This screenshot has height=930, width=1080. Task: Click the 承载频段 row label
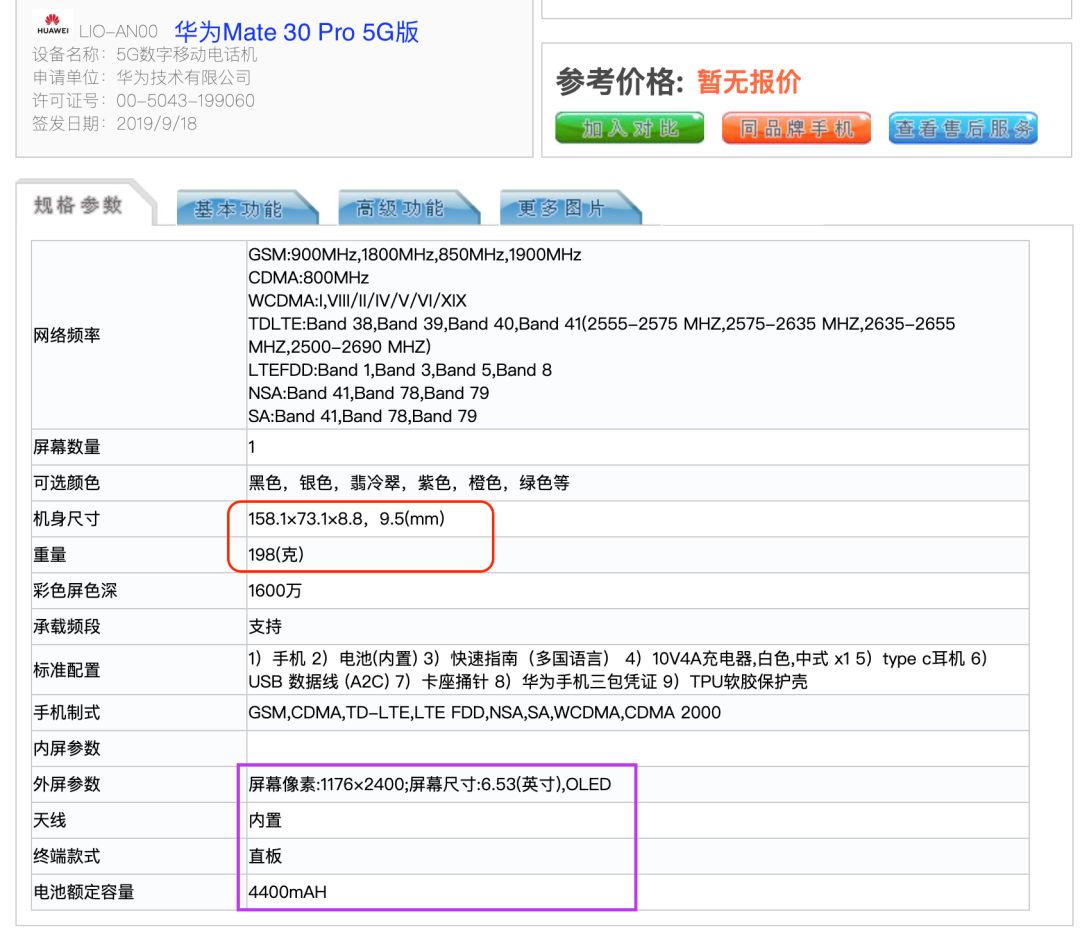point(67,626)
